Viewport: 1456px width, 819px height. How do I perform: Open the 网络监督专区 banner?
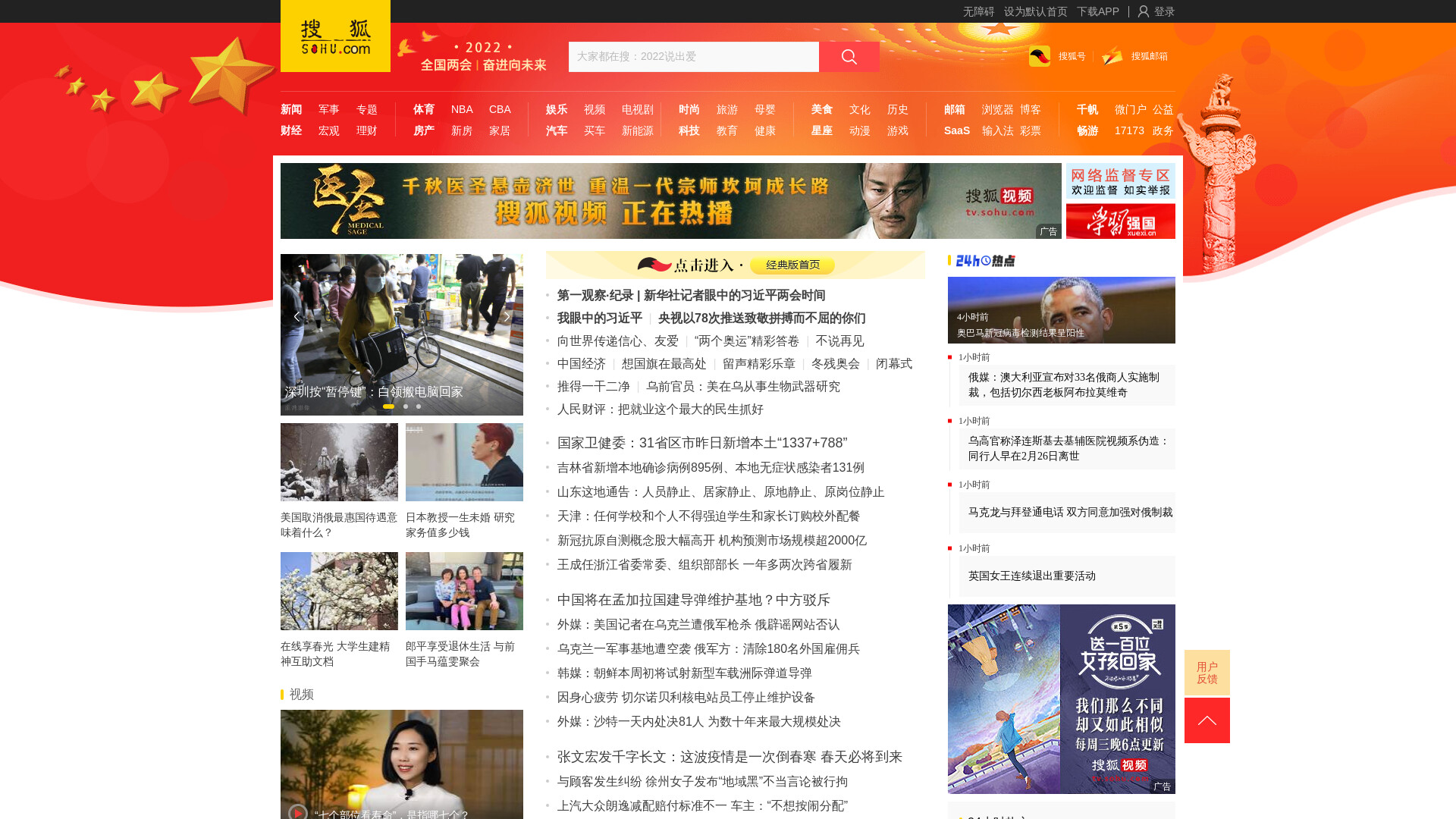[1121, 180]
